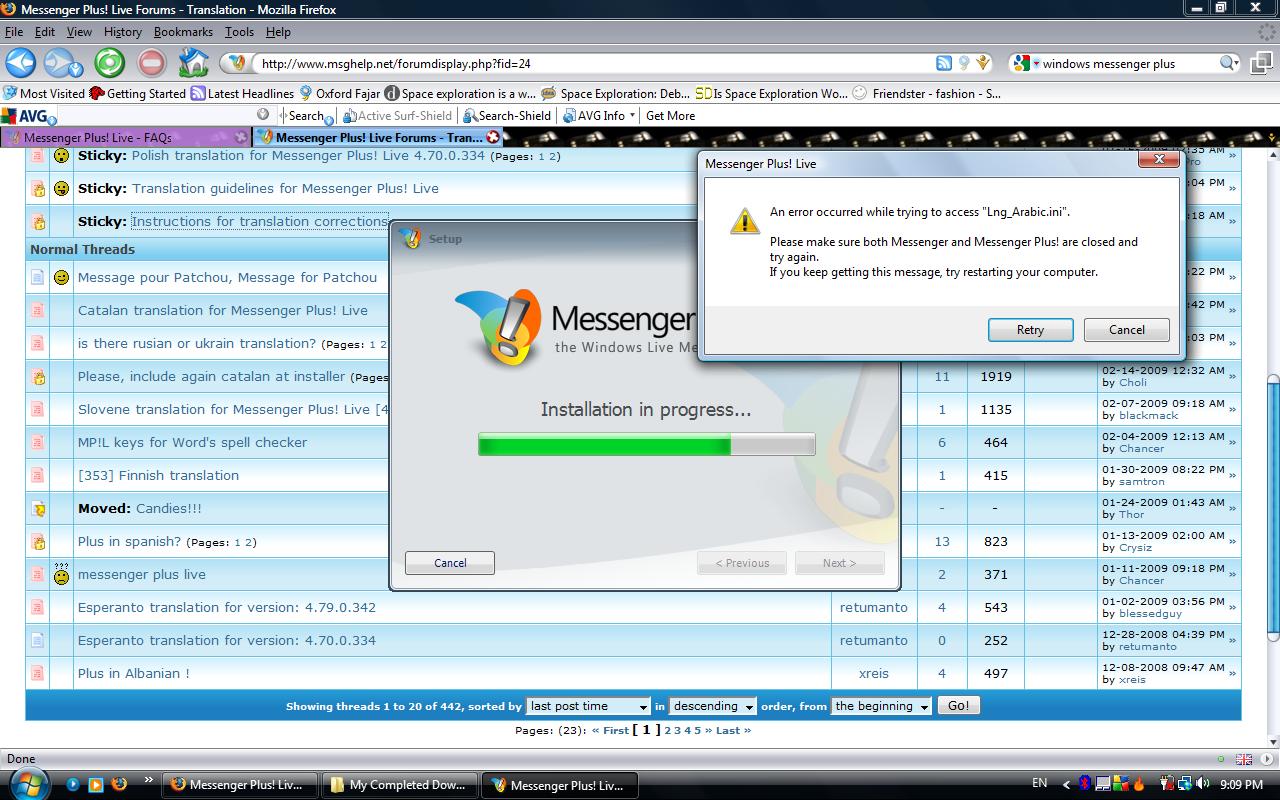Open the Bookmarks menu
Viewport: 1280px width, 800px height.
pyautogui.click(x=183, y=32)
